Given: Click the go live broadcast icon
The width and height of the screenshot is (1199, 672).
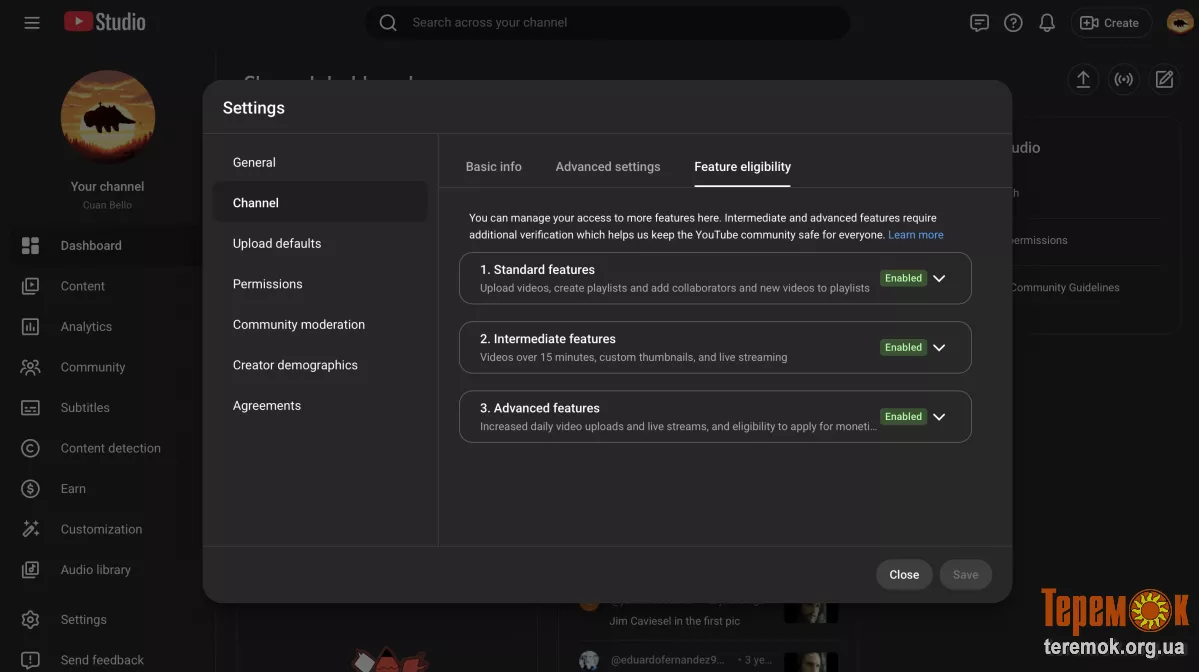Looking at the screenshot, I should [x=1124, y=80].
